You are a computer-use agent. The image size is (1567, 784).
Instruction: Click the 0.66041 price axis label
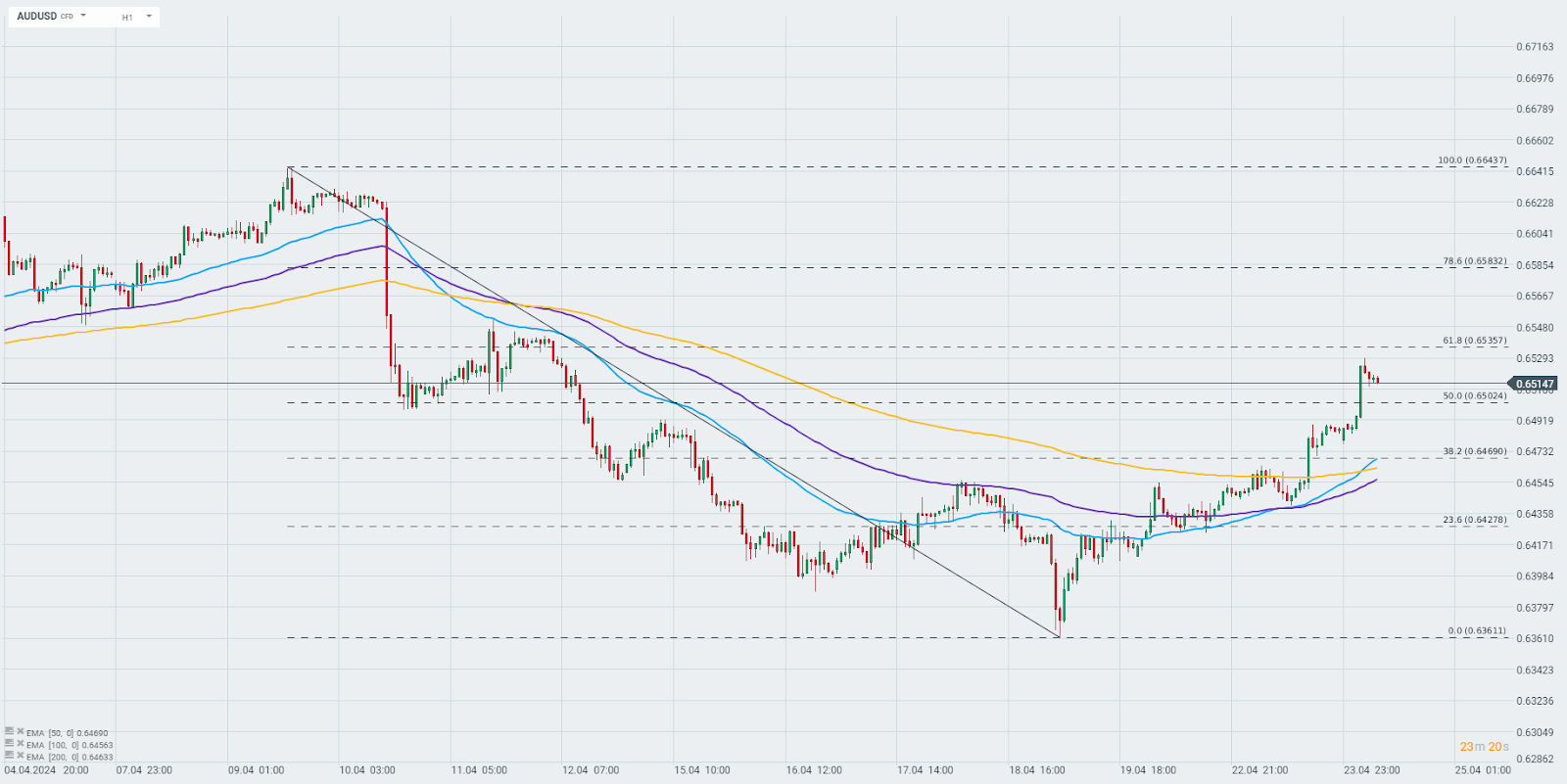1535,234
